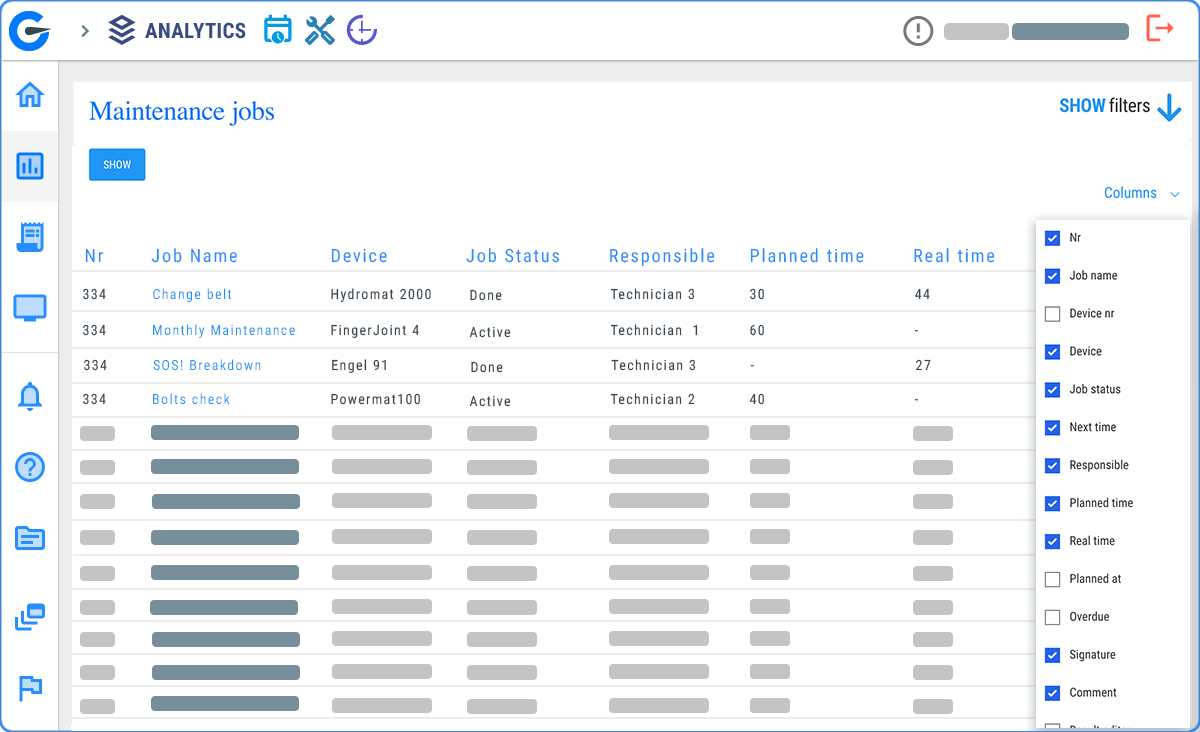Viewport: 1200px width, 732px height.
Task: Sort by Responsible column header
Action: tap(662, 257)
